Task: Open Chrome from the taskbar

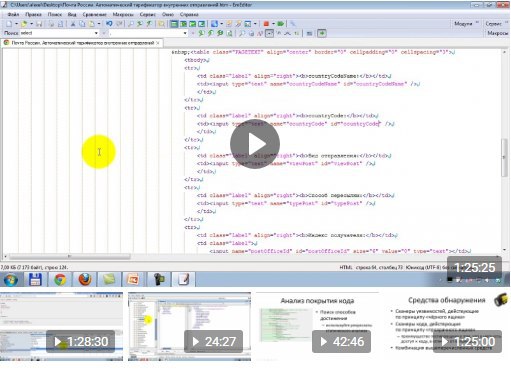Action: tap(60, 279)
